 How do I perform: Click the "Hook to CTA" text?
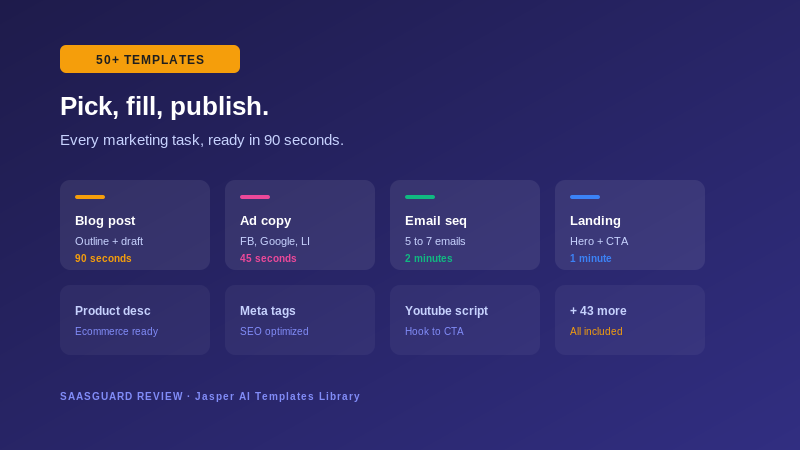pos(434,331)
